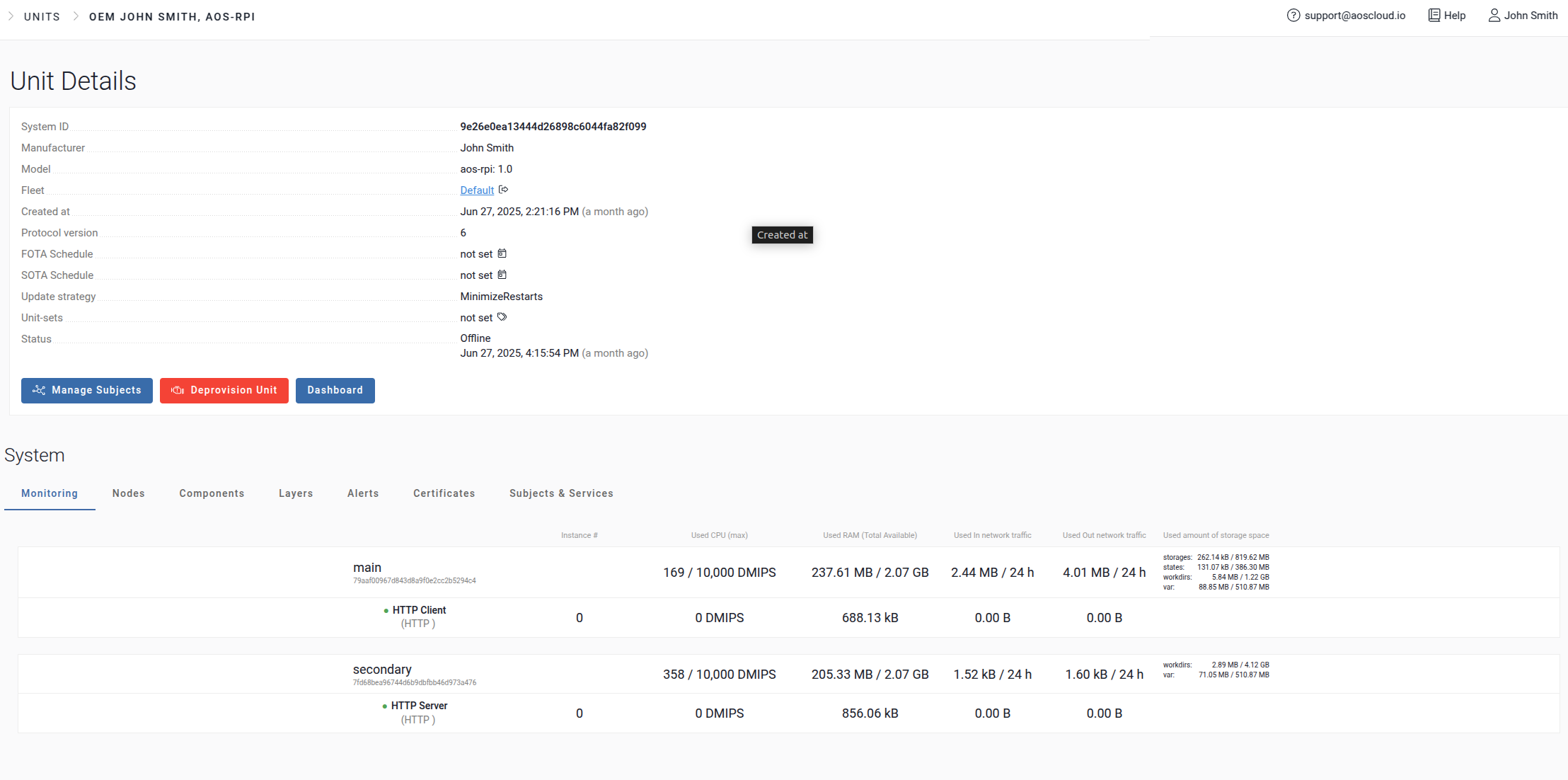Switch to the Components tab

(x=212, y=493)
